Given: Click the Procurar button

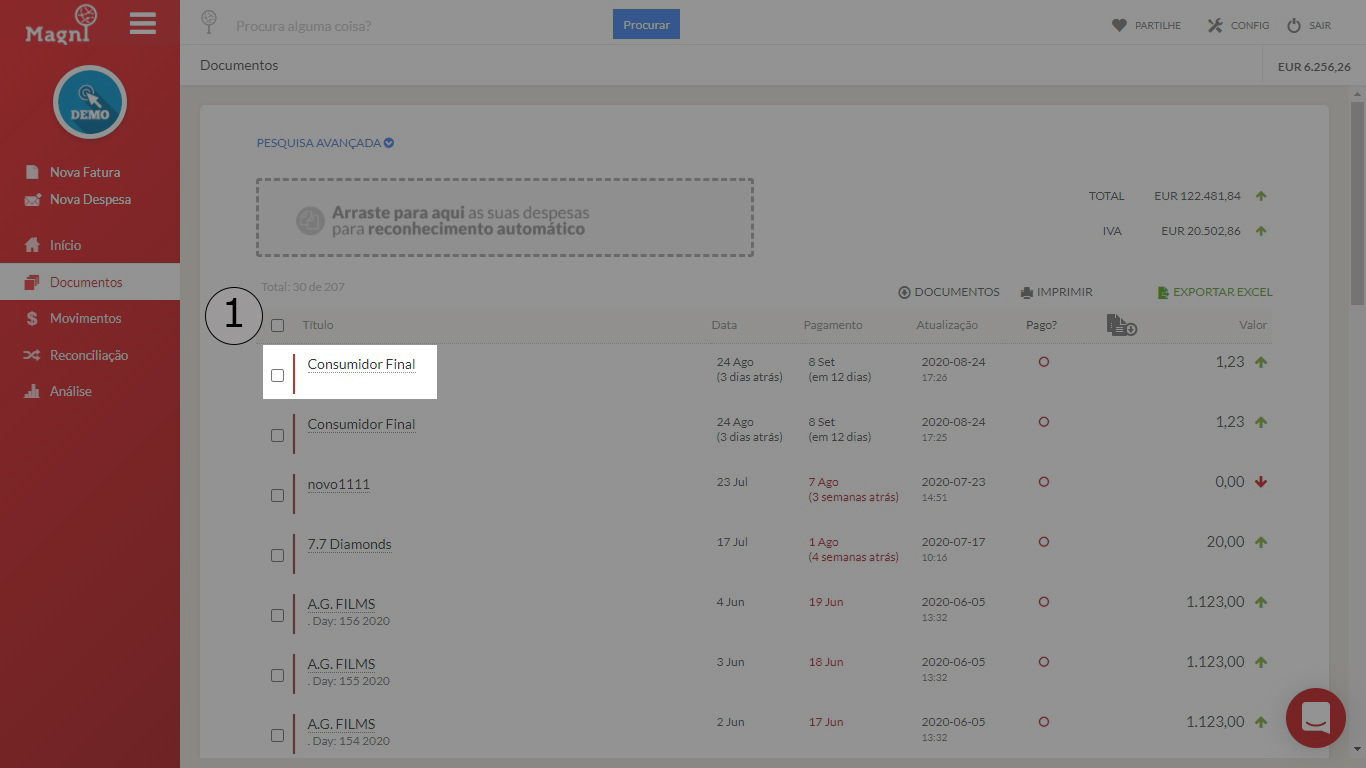Looking at the screenshot, I should (x=646, y=25).
